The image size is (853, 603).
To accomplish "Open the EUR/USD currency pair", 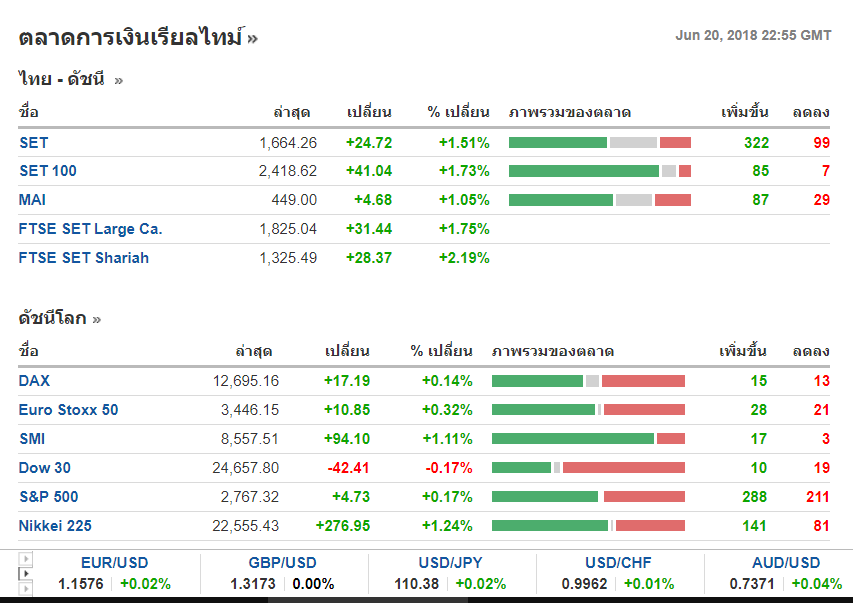I will pyautogui.click(x=114, y=563).
